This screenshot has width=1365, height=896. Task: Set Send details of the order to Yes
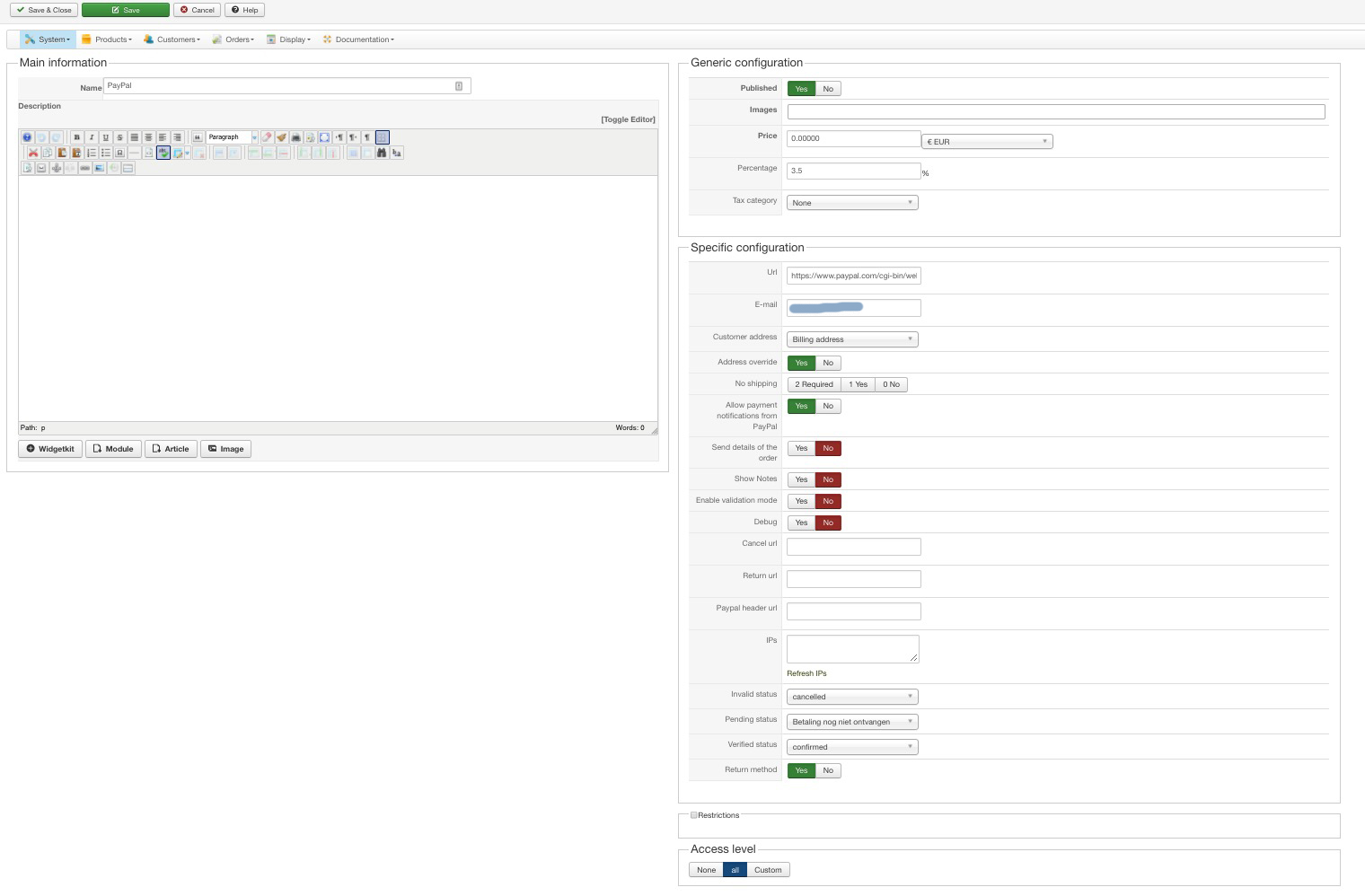click(x=801, y=448)
